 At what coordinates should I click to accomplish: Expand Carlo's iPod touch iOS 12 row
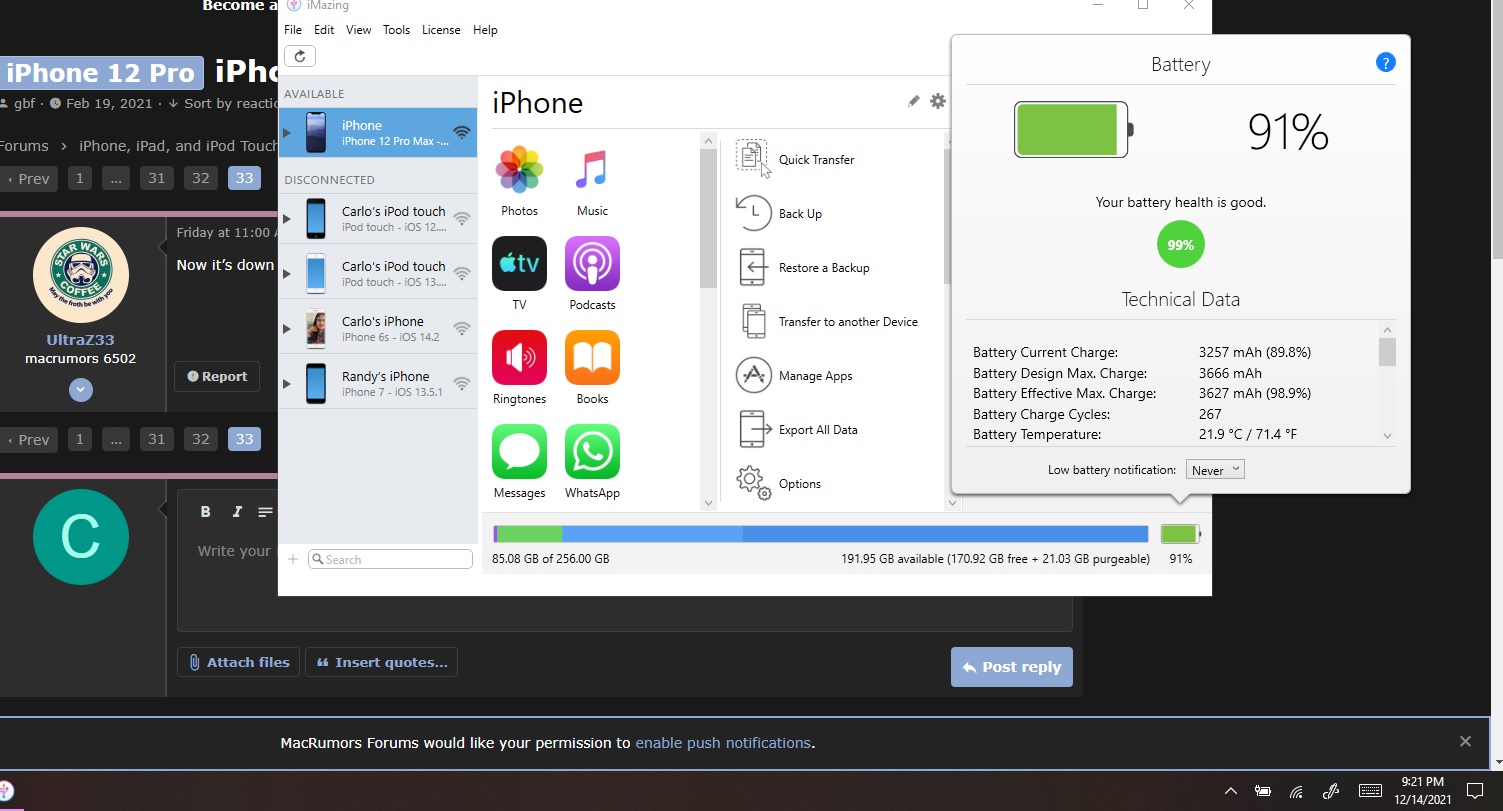pyautogui.click(x=287, y=219)
